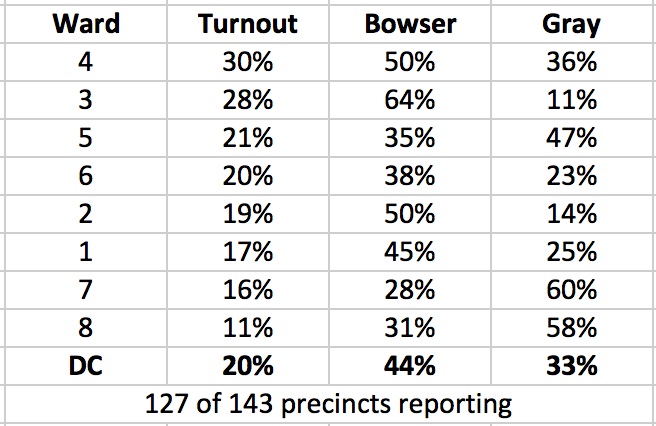Select the Ward header cell

86,23
